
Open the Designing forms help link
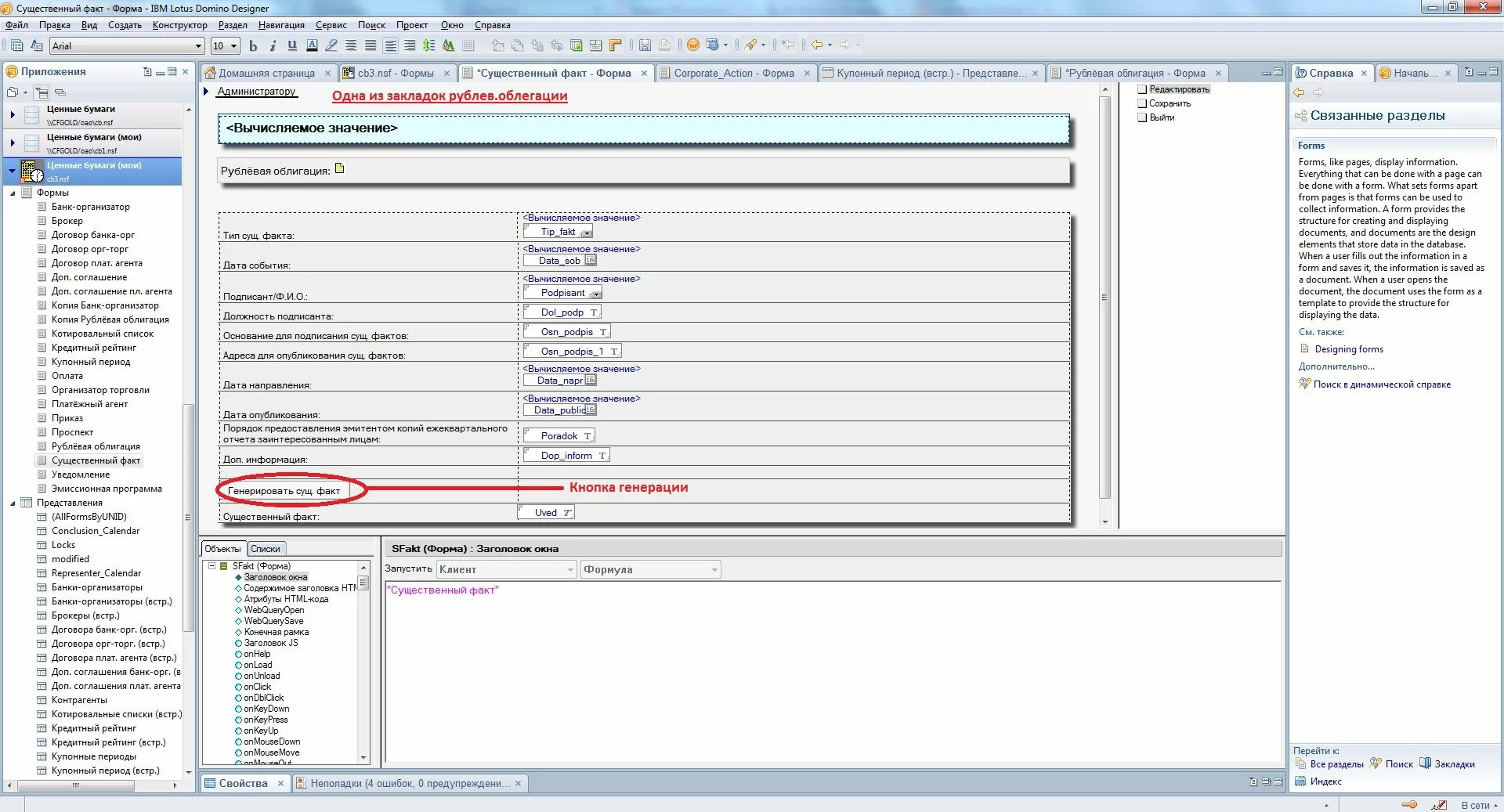1348,349
